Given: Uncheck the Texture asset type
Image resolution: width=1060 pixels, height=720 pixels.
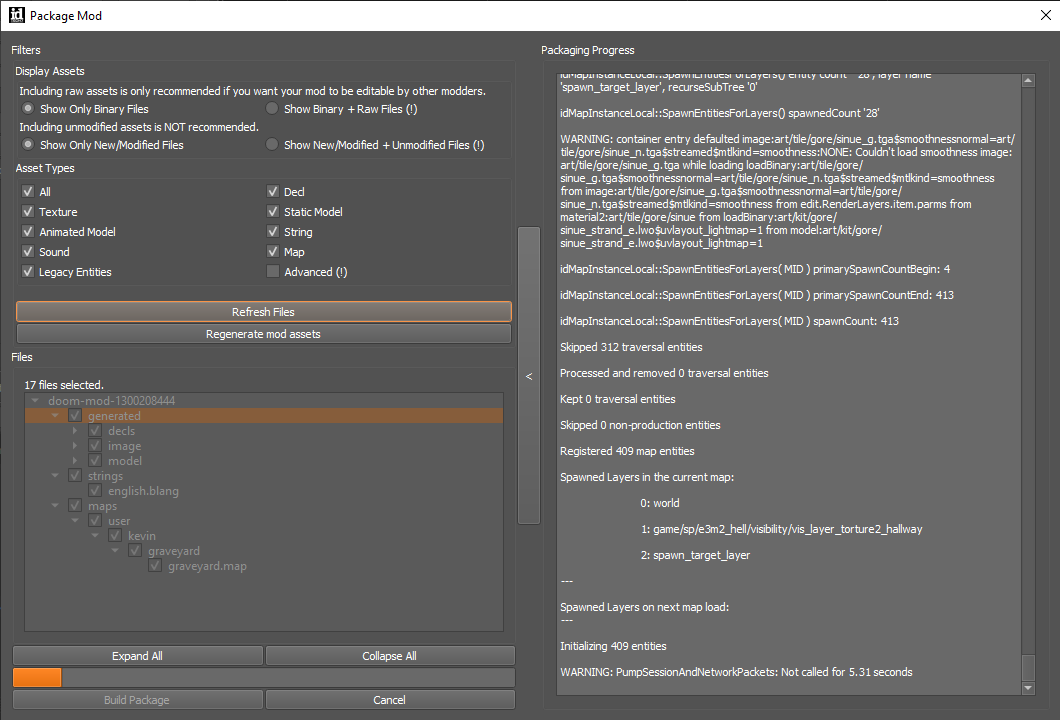Looking at the screenshot, I should point(28,212).
